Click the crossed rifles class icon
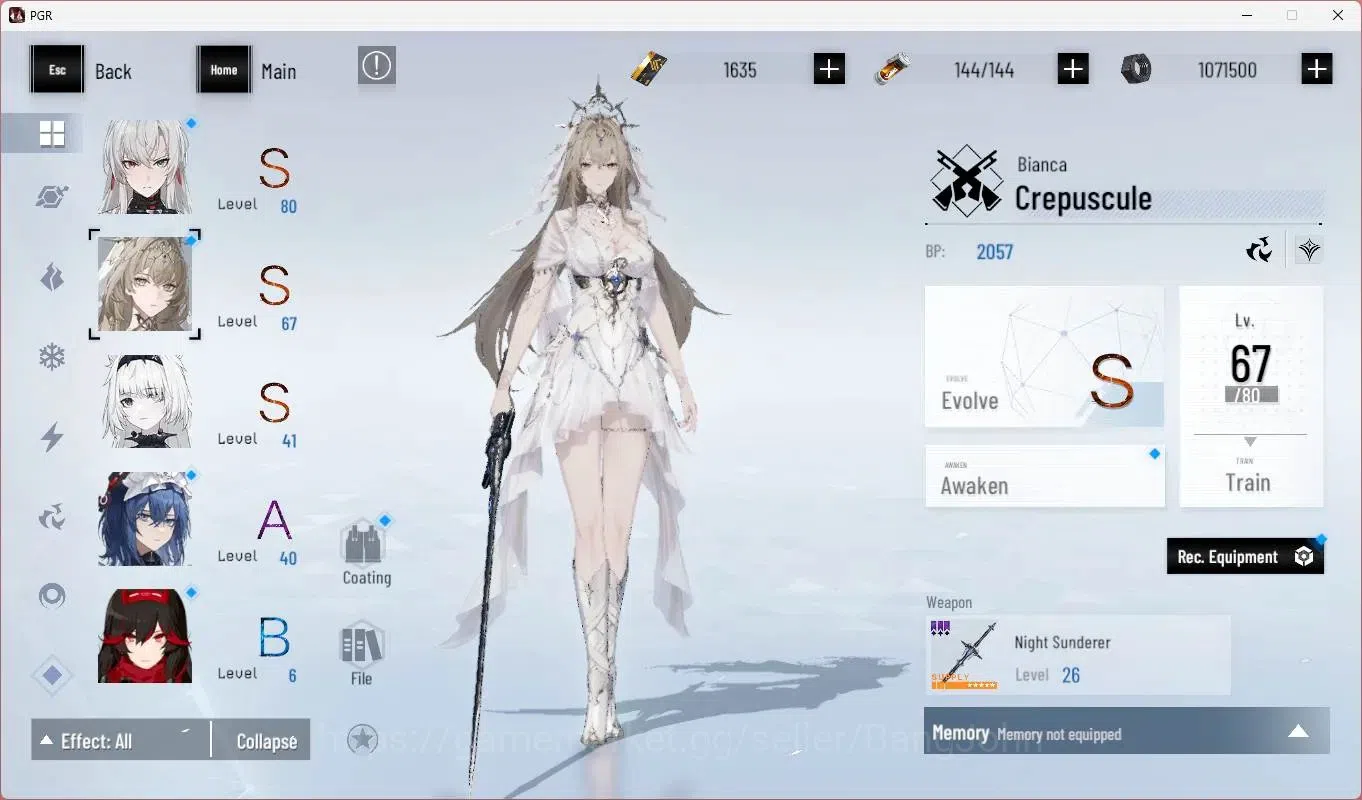The width and height of the screenshot is (1362, 800). (967, 181)
